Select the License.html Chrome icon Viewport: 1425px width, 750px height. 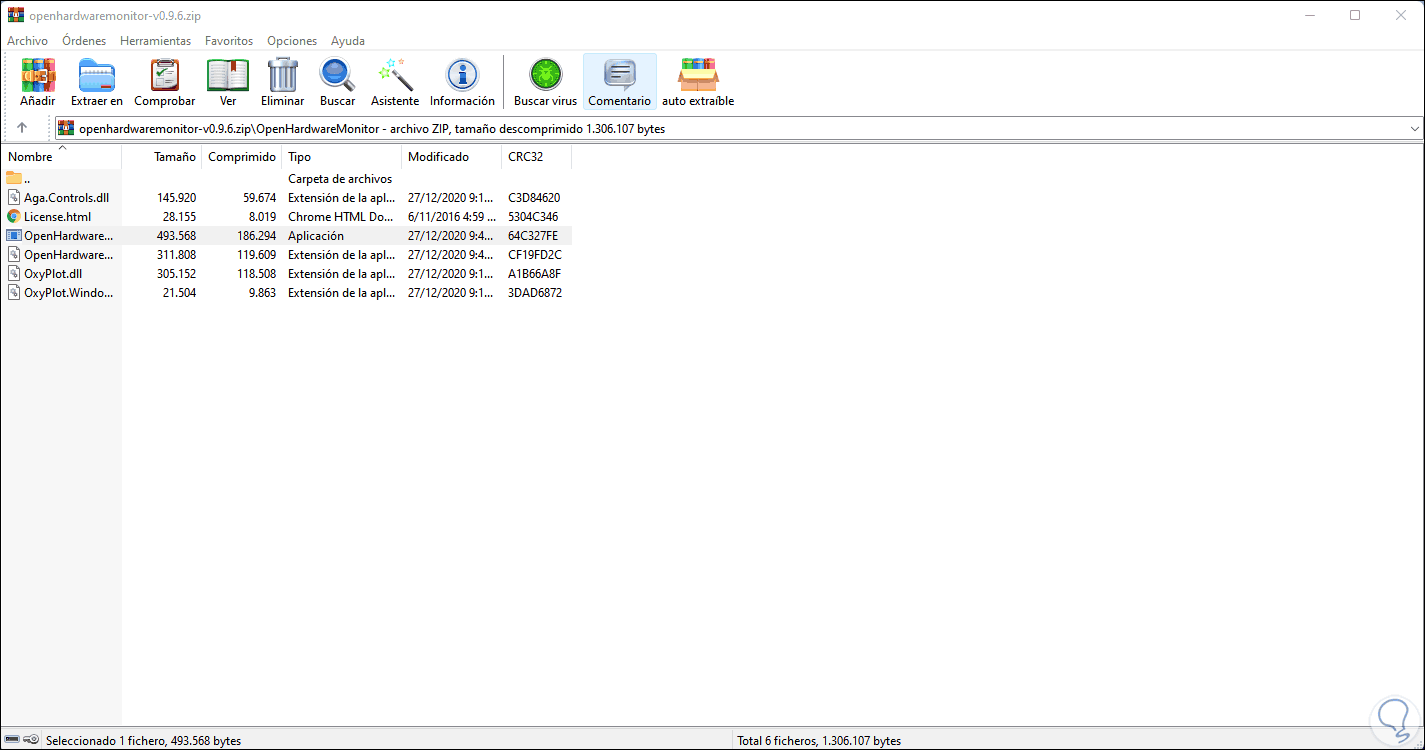[x=14, y=216]
